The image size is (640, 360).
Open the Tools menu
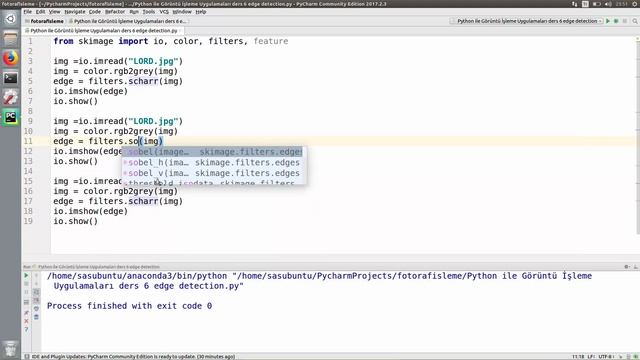coord(149,11)
